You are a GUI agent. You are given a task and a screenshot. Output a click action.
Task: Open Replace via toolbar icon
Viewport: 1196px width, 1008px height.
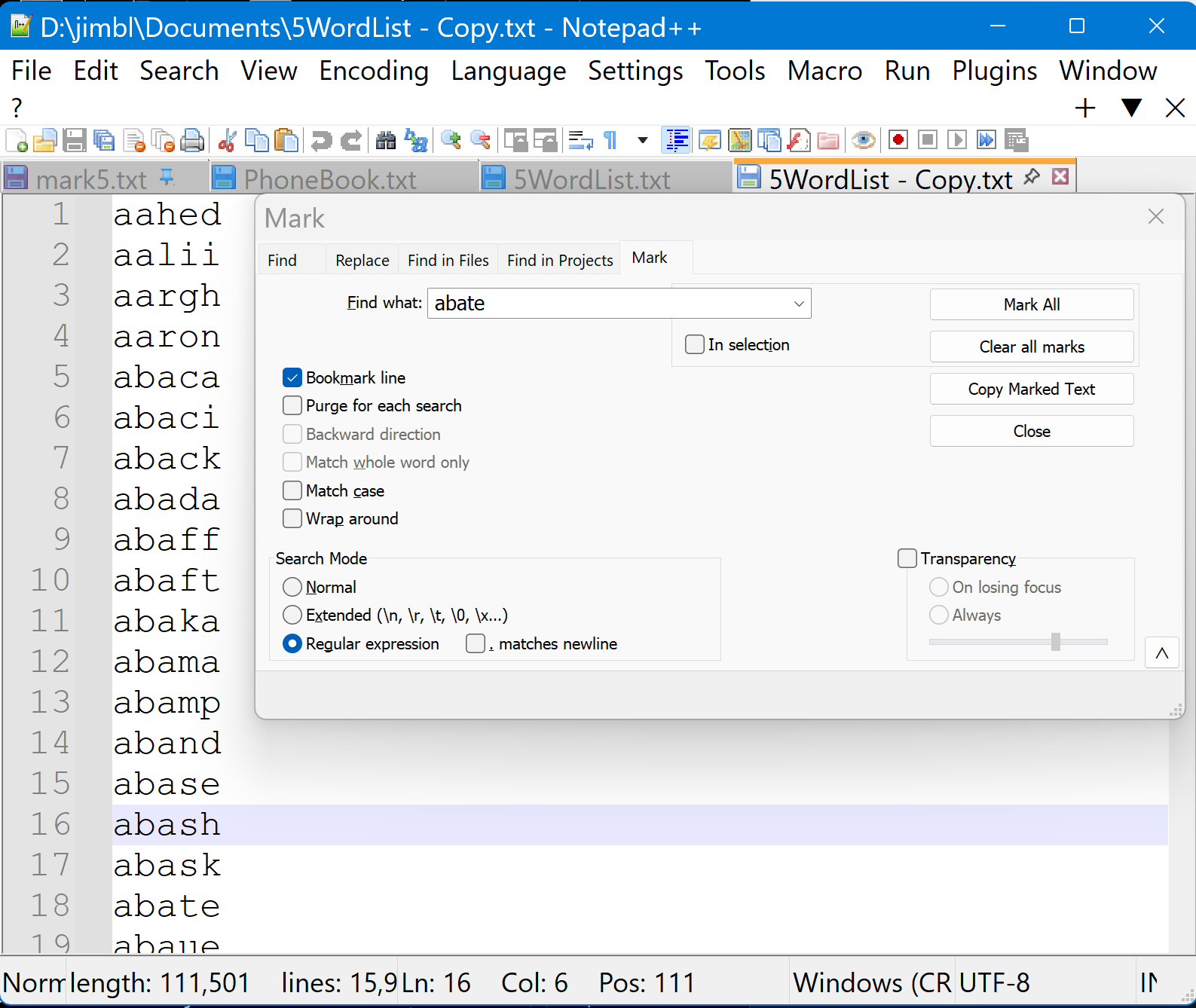tap(415, 140)
